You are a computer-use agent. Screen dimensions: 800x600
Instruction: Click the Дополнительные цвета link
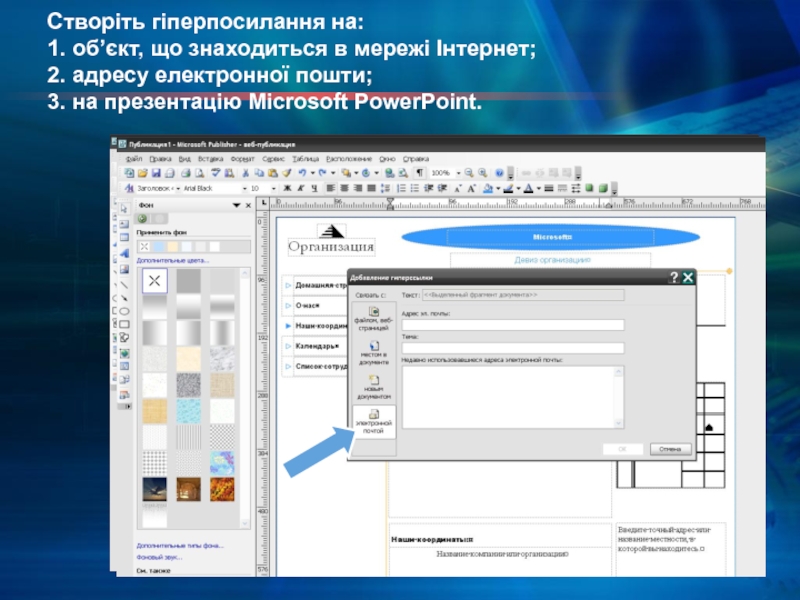pyautogui.click(x=172, y=260)
